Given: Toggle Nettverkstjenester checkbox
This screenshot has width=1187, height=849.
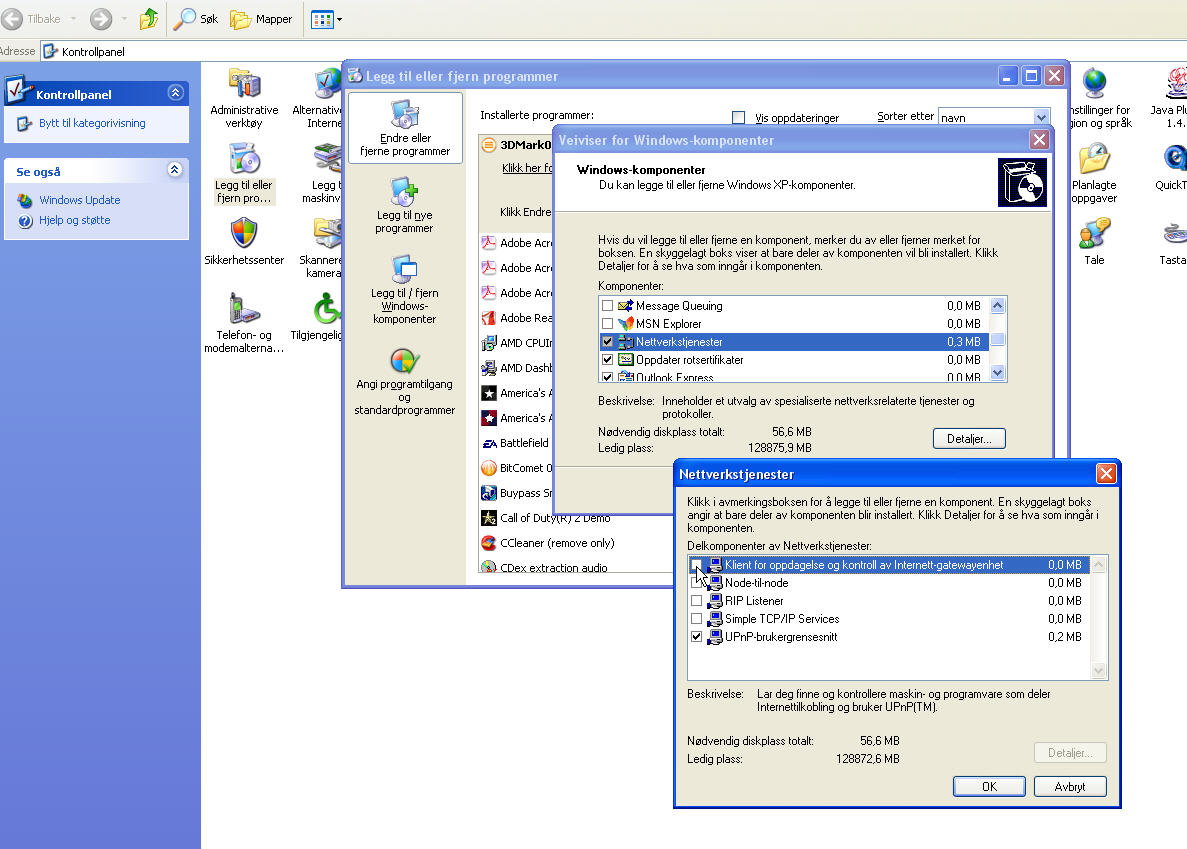Looking at the screenshot, I should [607, 342].
